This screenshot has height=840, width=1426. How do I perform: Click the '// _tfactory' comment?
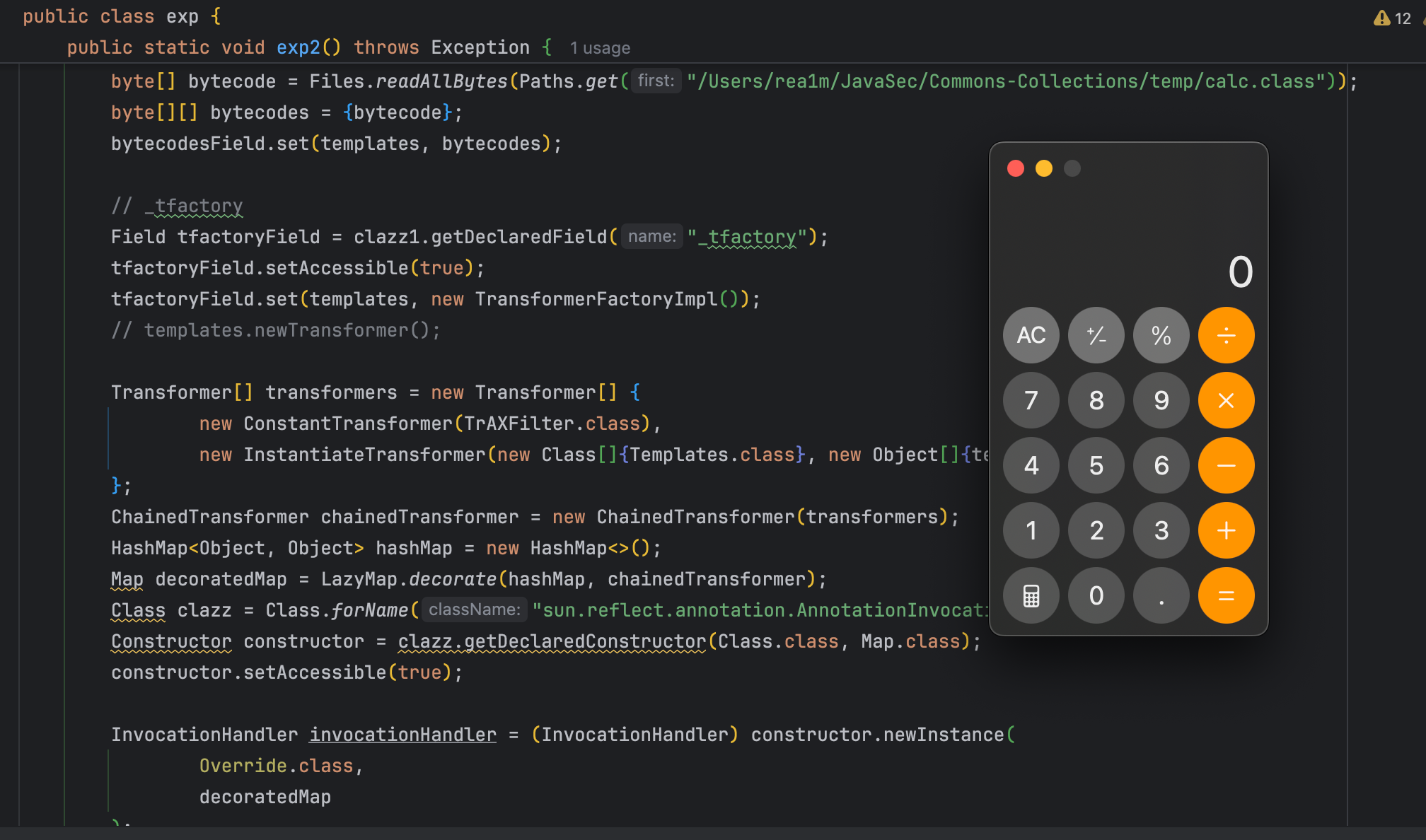(x=177, y=206)
